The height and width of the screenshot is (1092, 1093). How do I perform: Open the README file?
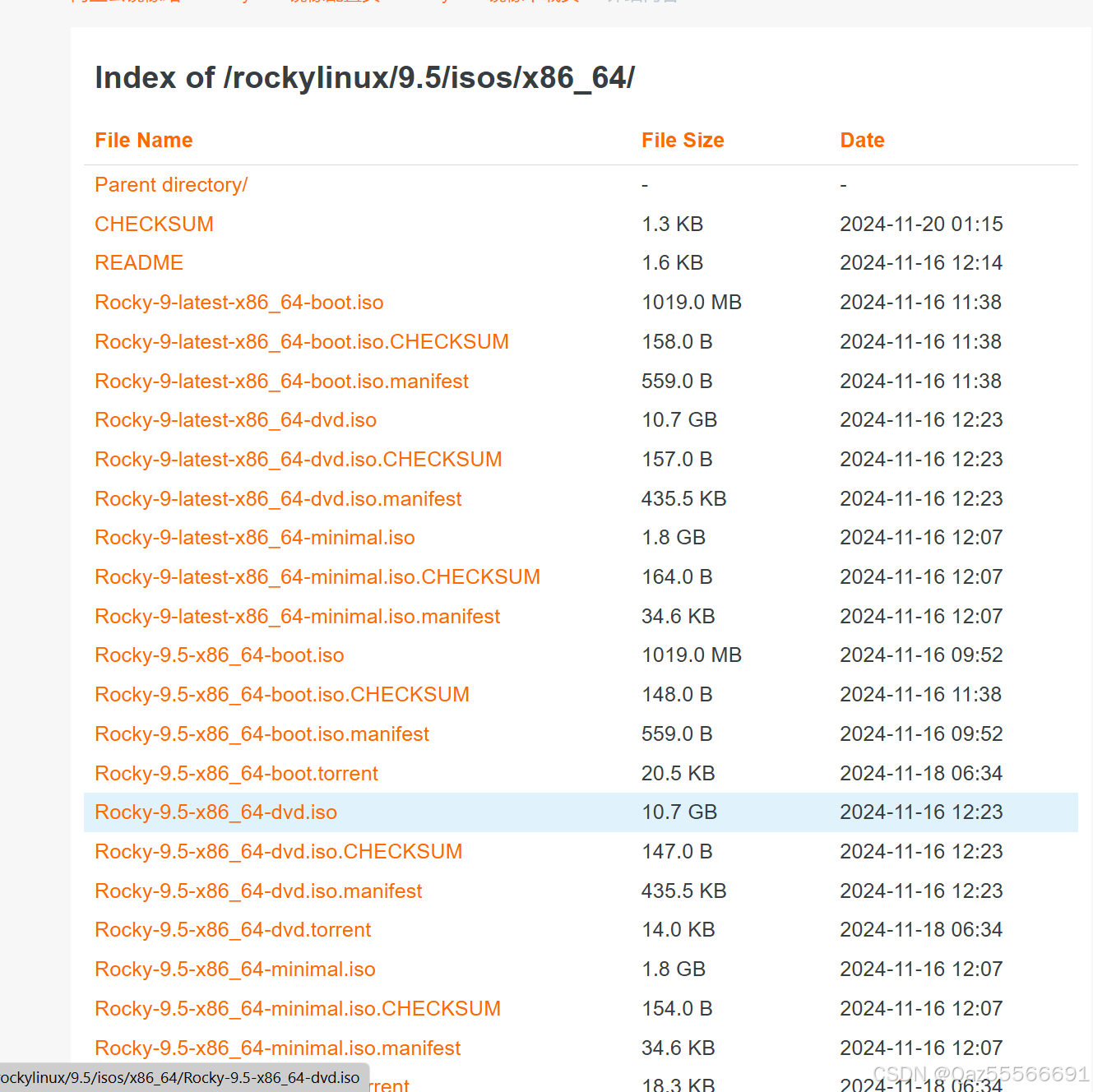pos(138,262)
